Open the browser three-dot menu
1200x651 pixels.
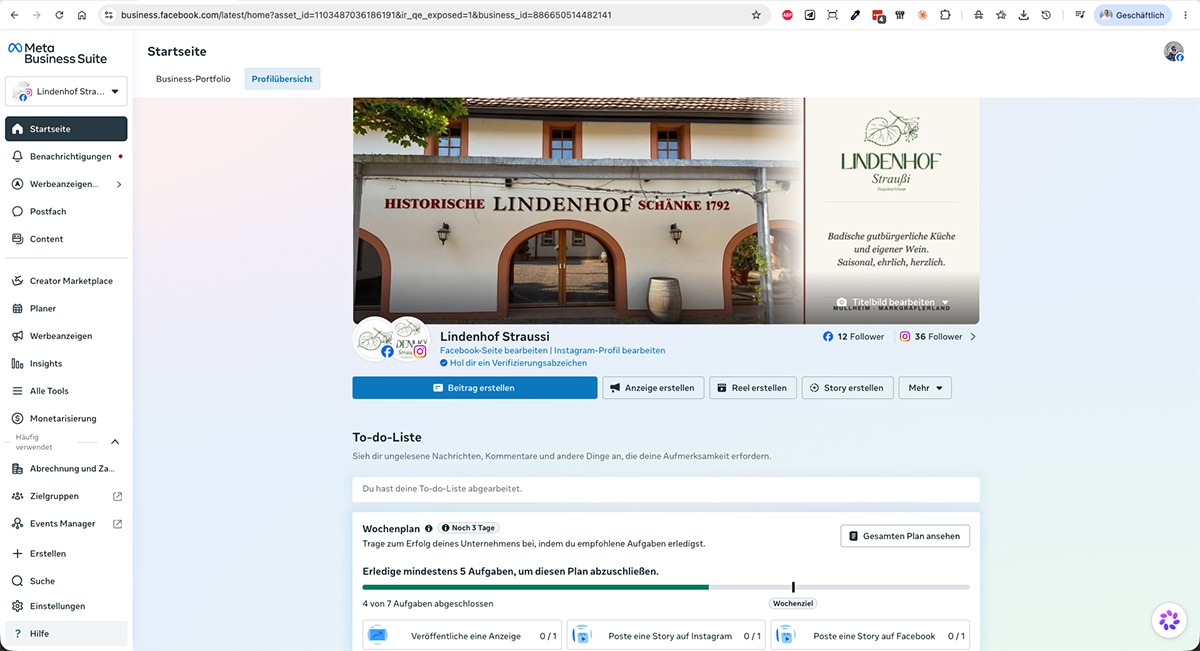1186,15
